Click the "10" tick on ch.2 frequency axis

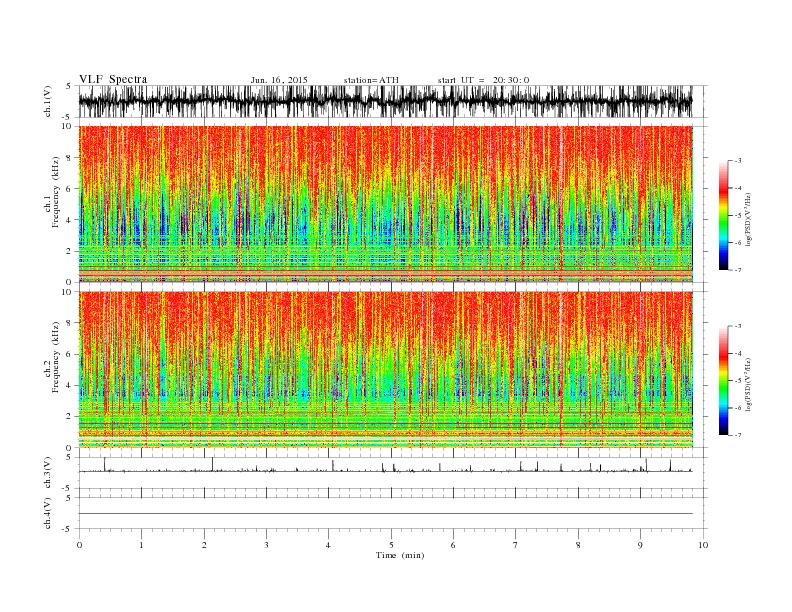[x=68, y=292]
